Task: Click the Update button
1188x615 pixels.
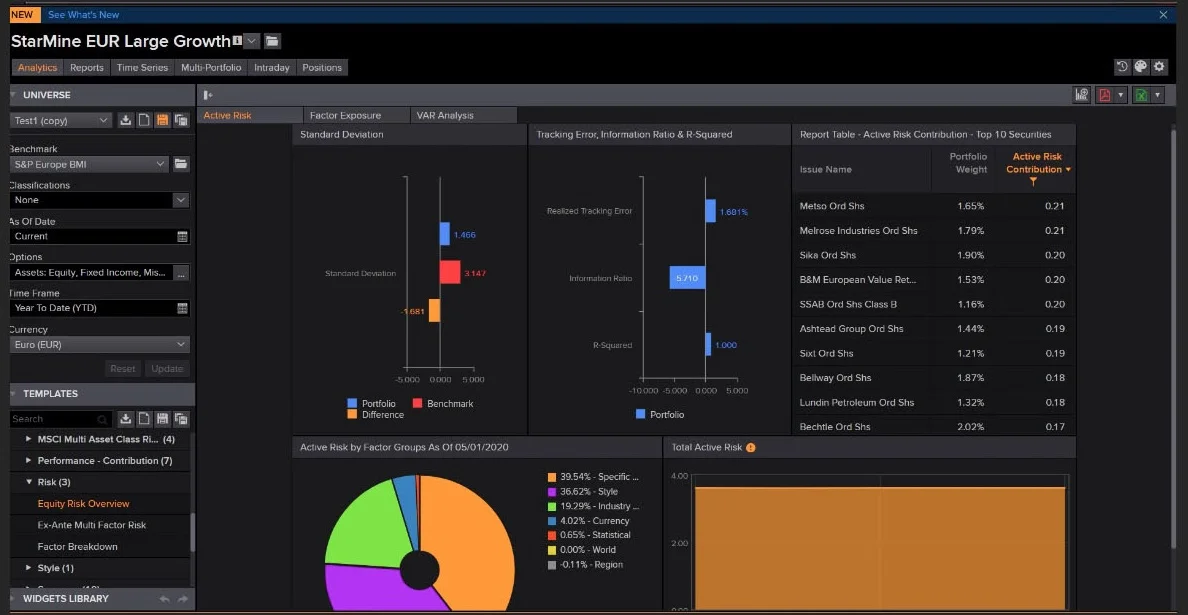Action: click(167, 369)
